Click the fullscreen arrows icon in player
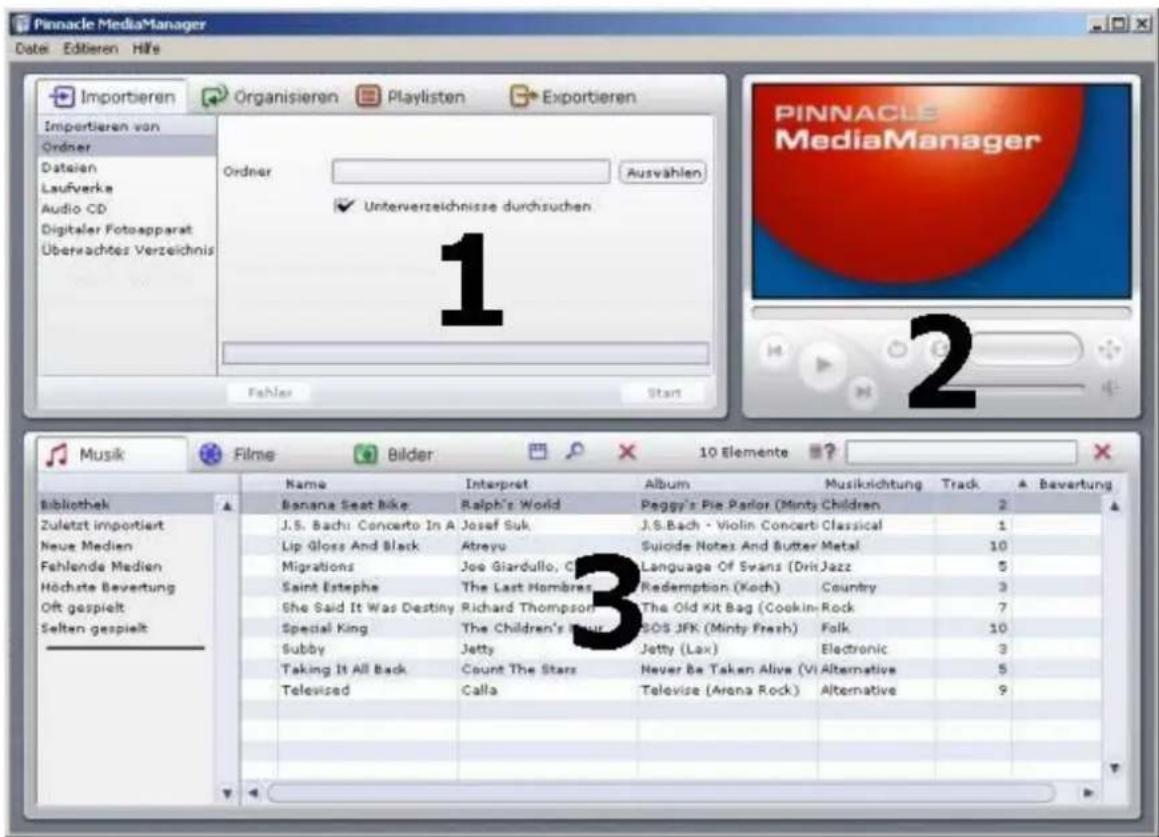 point(1109,349)
